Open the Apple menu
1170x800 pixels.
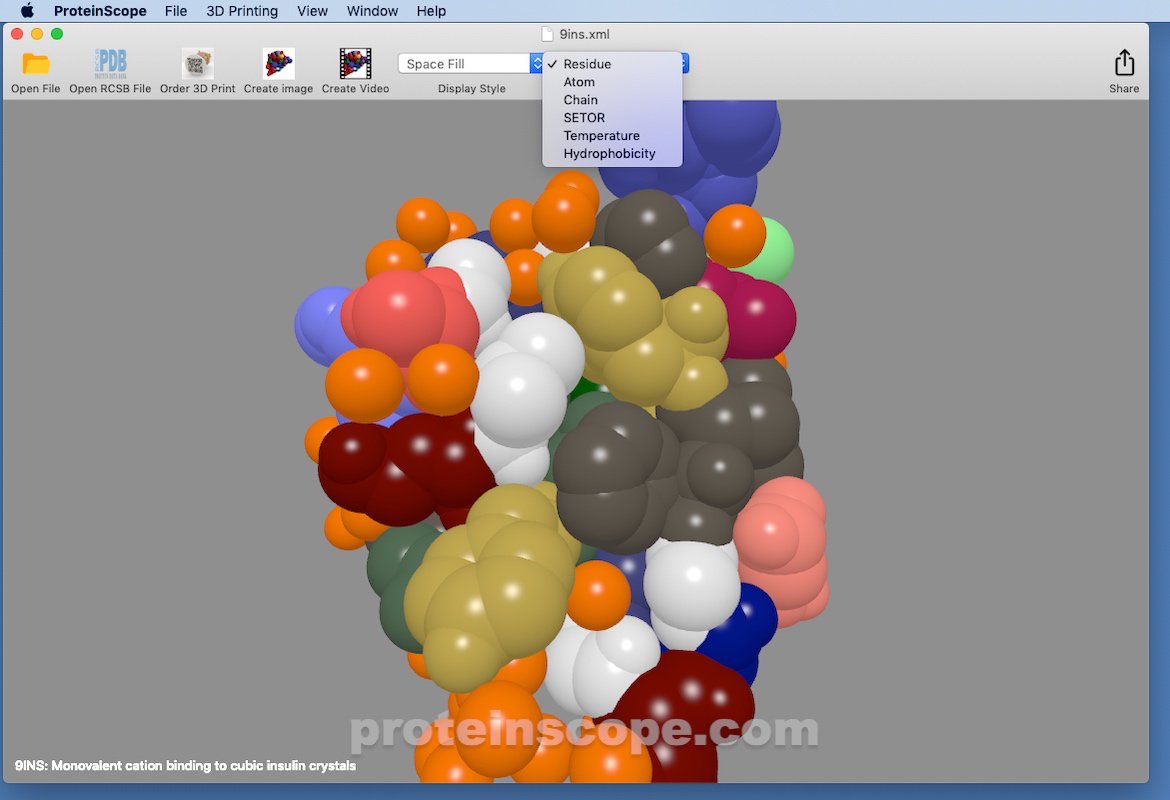[26, 11]
